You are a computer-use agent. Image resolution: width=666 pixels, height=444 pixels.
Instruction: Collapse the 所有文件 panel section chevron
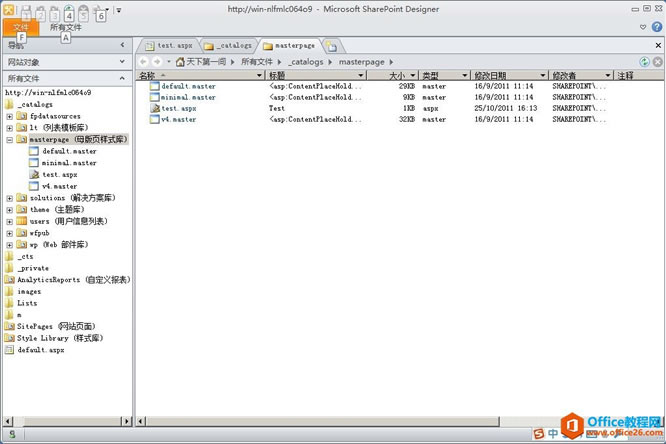coord(122,78)
